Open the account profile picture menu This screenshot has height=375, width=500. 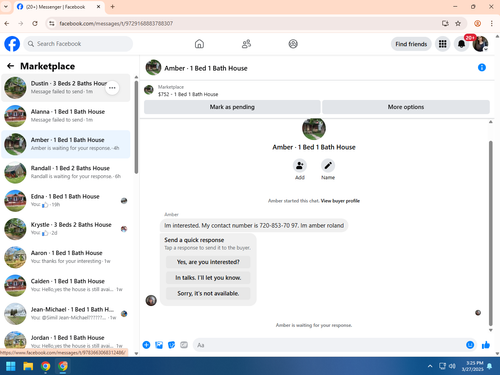pyautogui.click(x=480, y=44)
